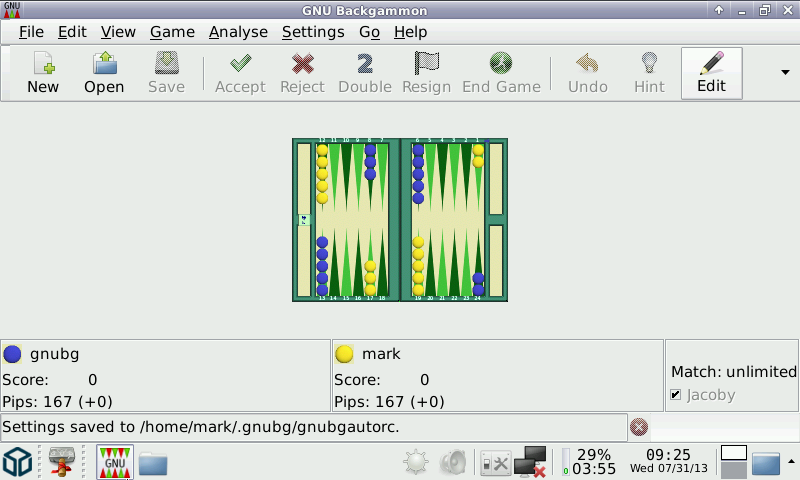Click the volume speaker tray icon
Viewport: 800px width, 480px height.
pyautogui.click(x=453, y=462)
